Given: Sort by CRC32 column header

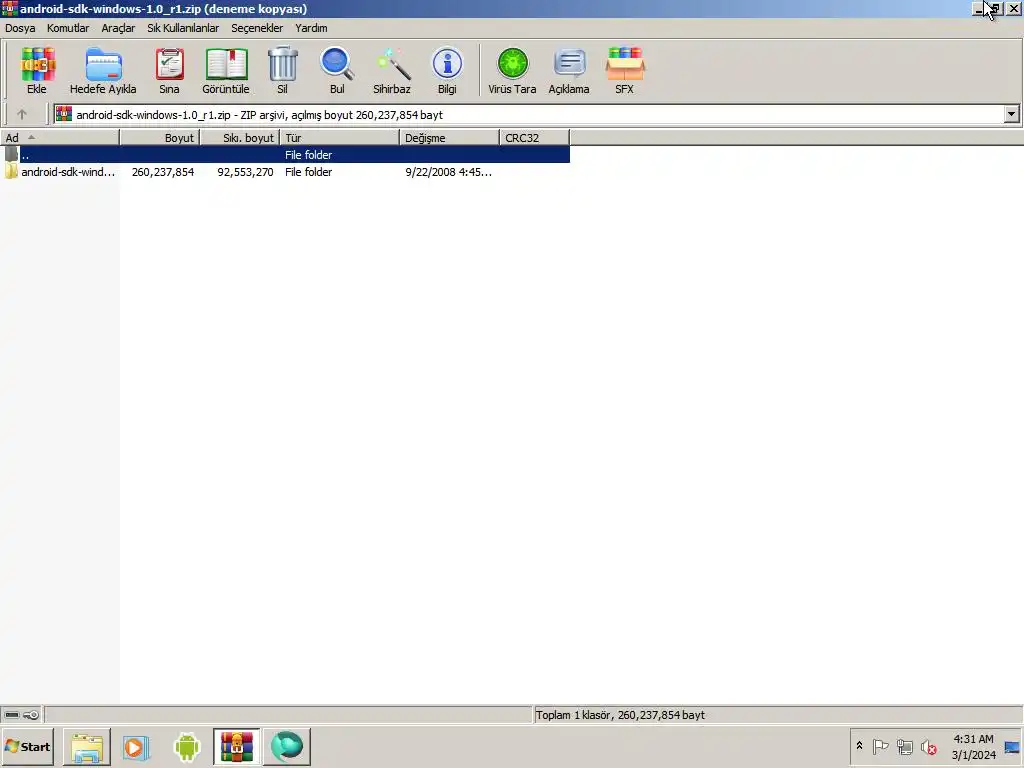Looking at the screenshot, I should tap(535, 138).
